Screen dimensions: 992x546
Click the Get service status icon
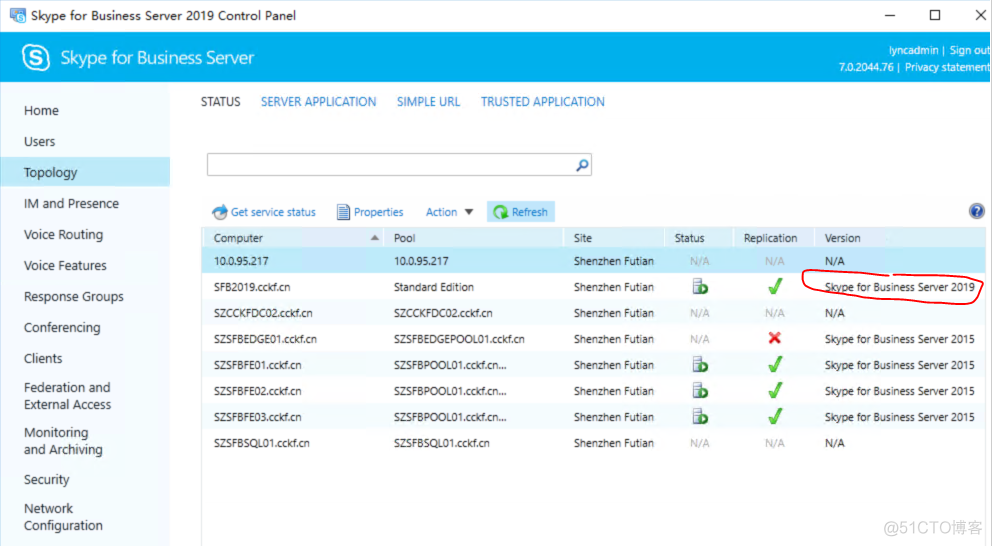pos(220,212)
